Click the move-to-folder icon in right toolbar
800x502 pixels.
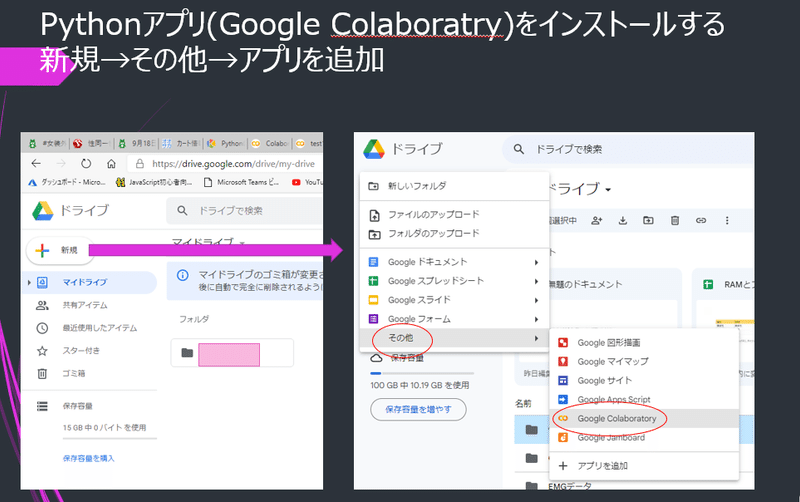(648, 220)
